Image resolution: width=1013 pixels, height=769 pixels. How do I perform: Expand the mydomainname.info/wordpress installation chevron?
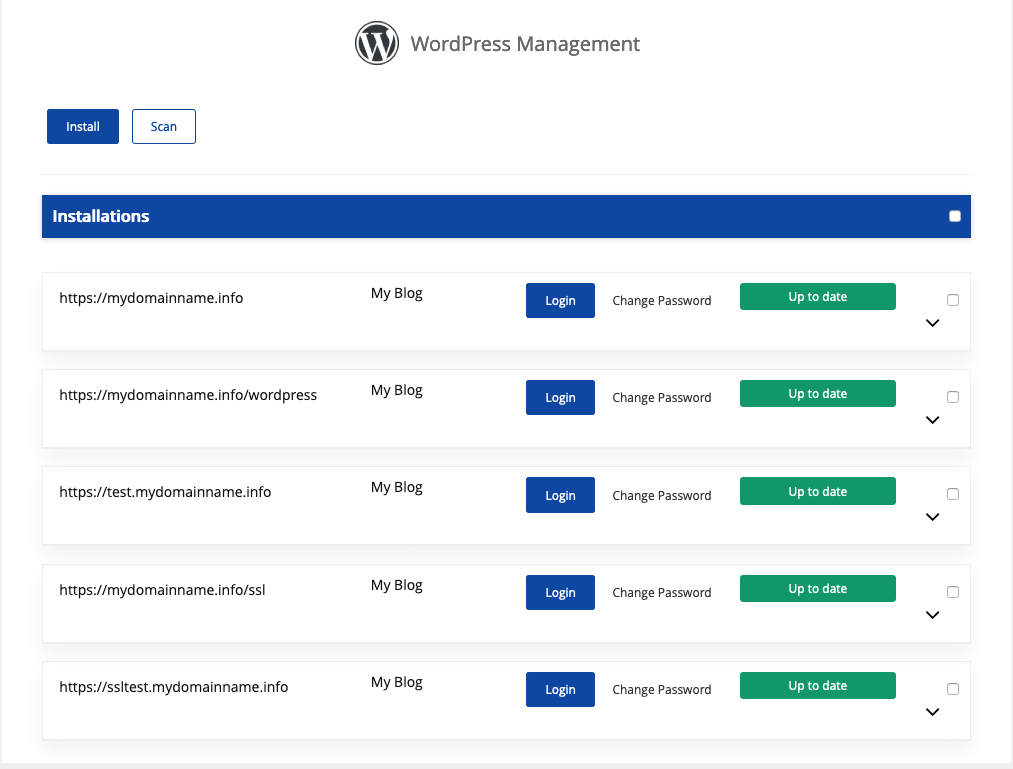tap(932, 420)
